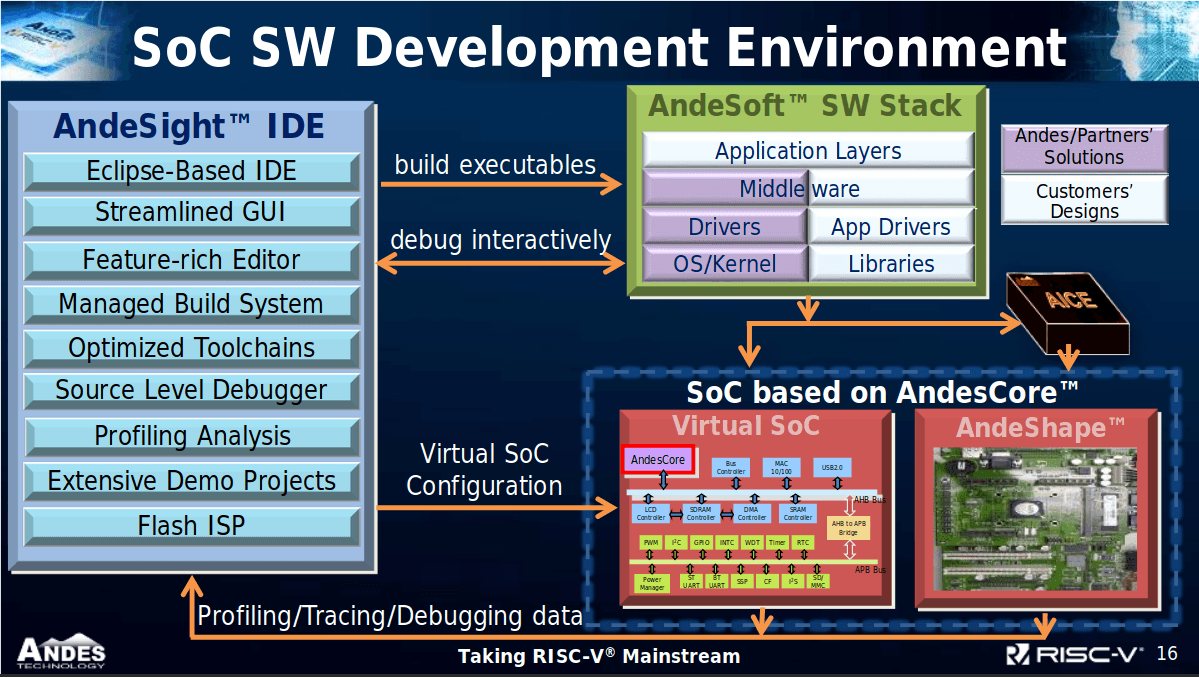Screen dimensions: 1199x677
Task: Click the Bus Controller block
Action: [731, 467]
